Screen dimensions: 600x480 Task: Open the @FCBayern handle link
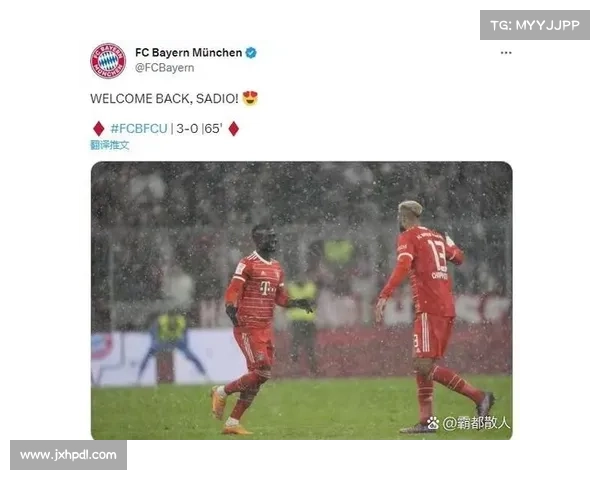point(165,68)
